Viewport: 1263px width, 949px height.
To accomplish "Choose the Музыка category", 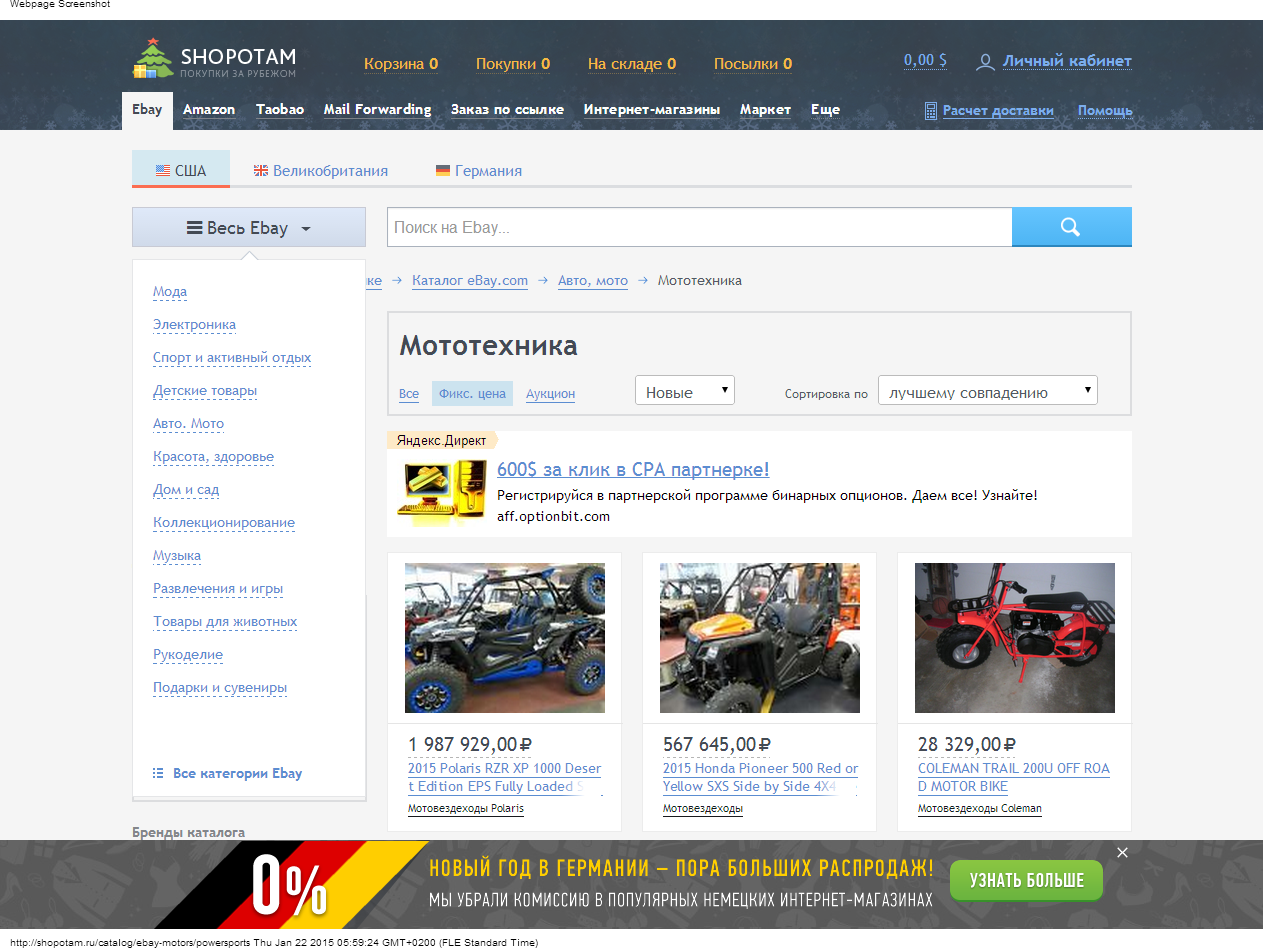I will (x=177, y=556).
